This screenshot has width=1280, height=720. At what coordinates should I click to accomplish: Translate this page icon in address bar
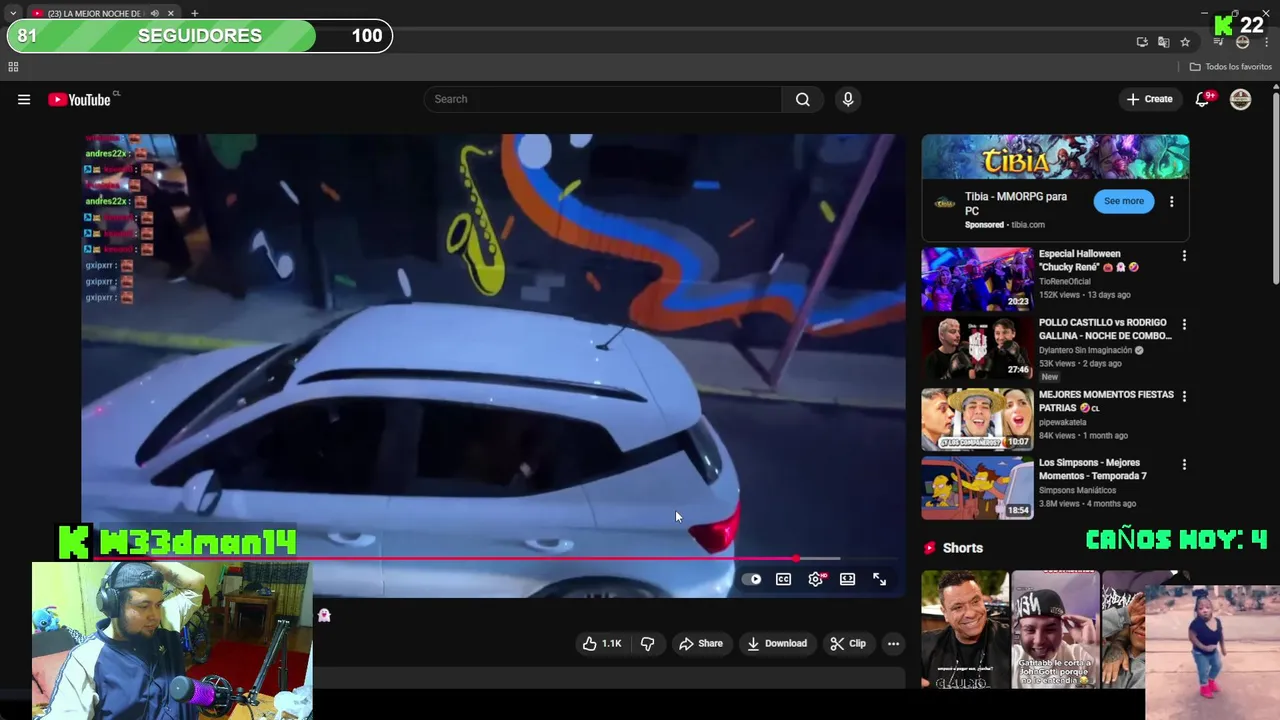pyautogui.click(x=1163, y=42)
